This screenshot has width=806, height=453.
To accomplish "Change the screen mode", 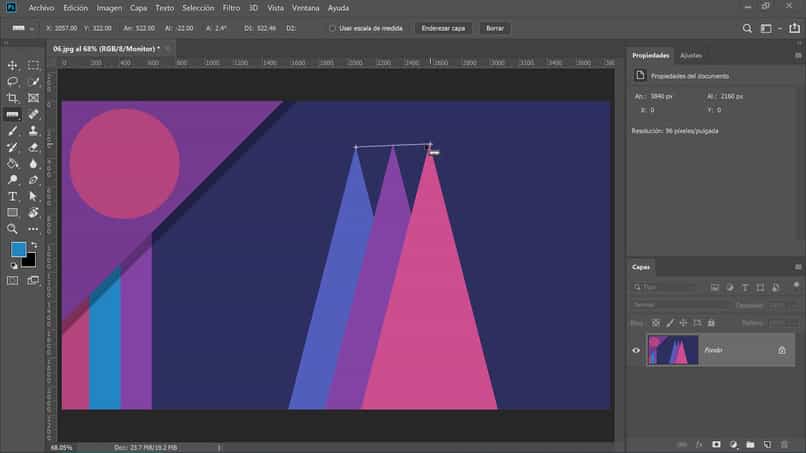I will tap(33, 280).
